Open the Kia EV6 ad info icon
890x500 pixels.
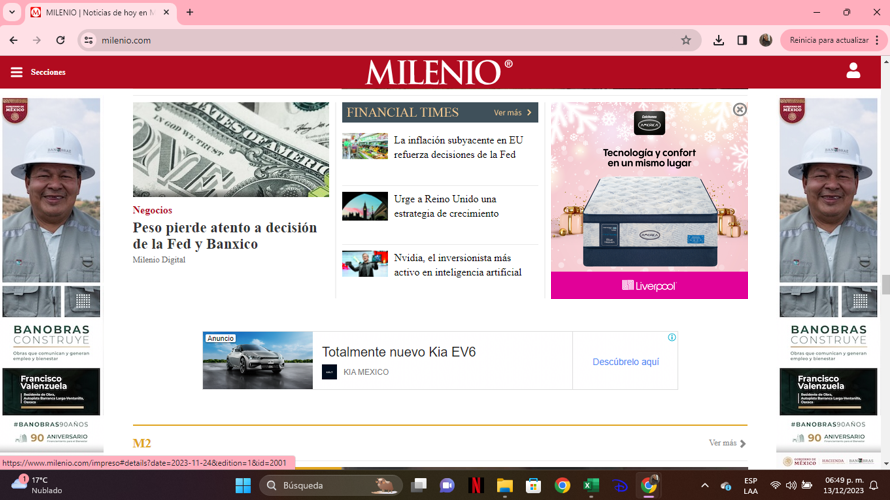pos(672,337)
